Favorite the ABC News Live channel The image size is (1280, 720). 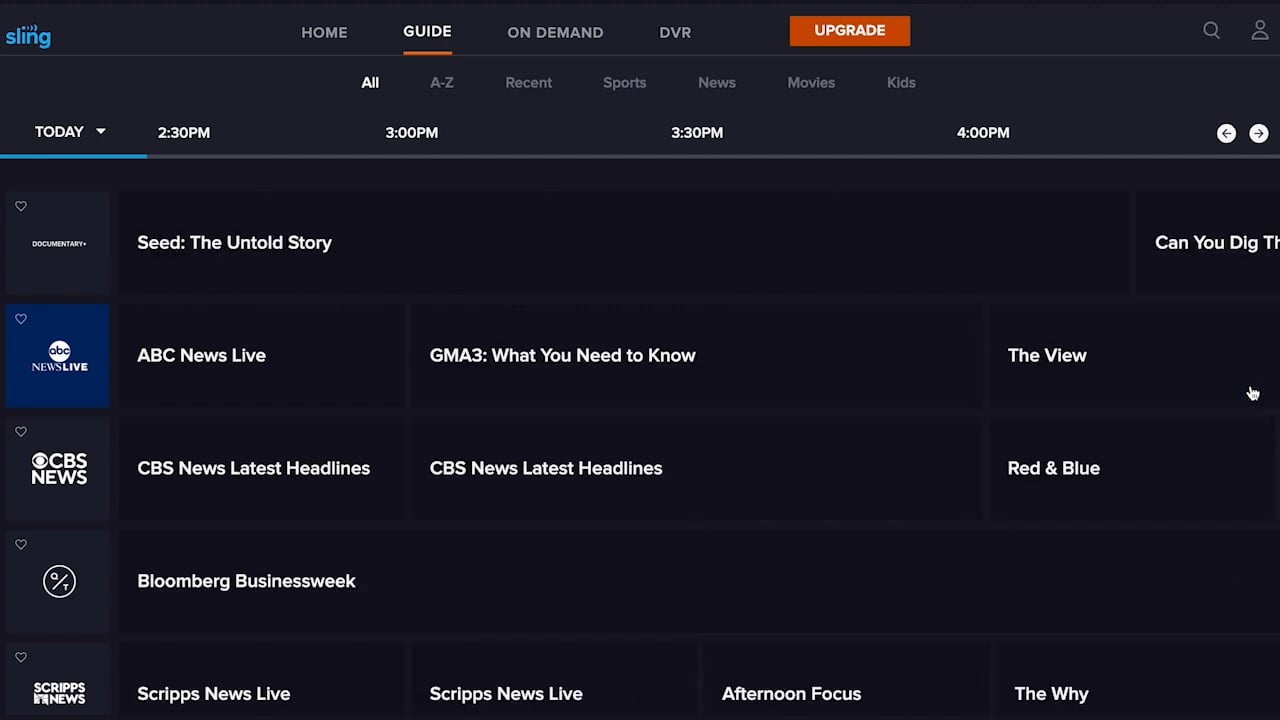(x=21, y=319)
